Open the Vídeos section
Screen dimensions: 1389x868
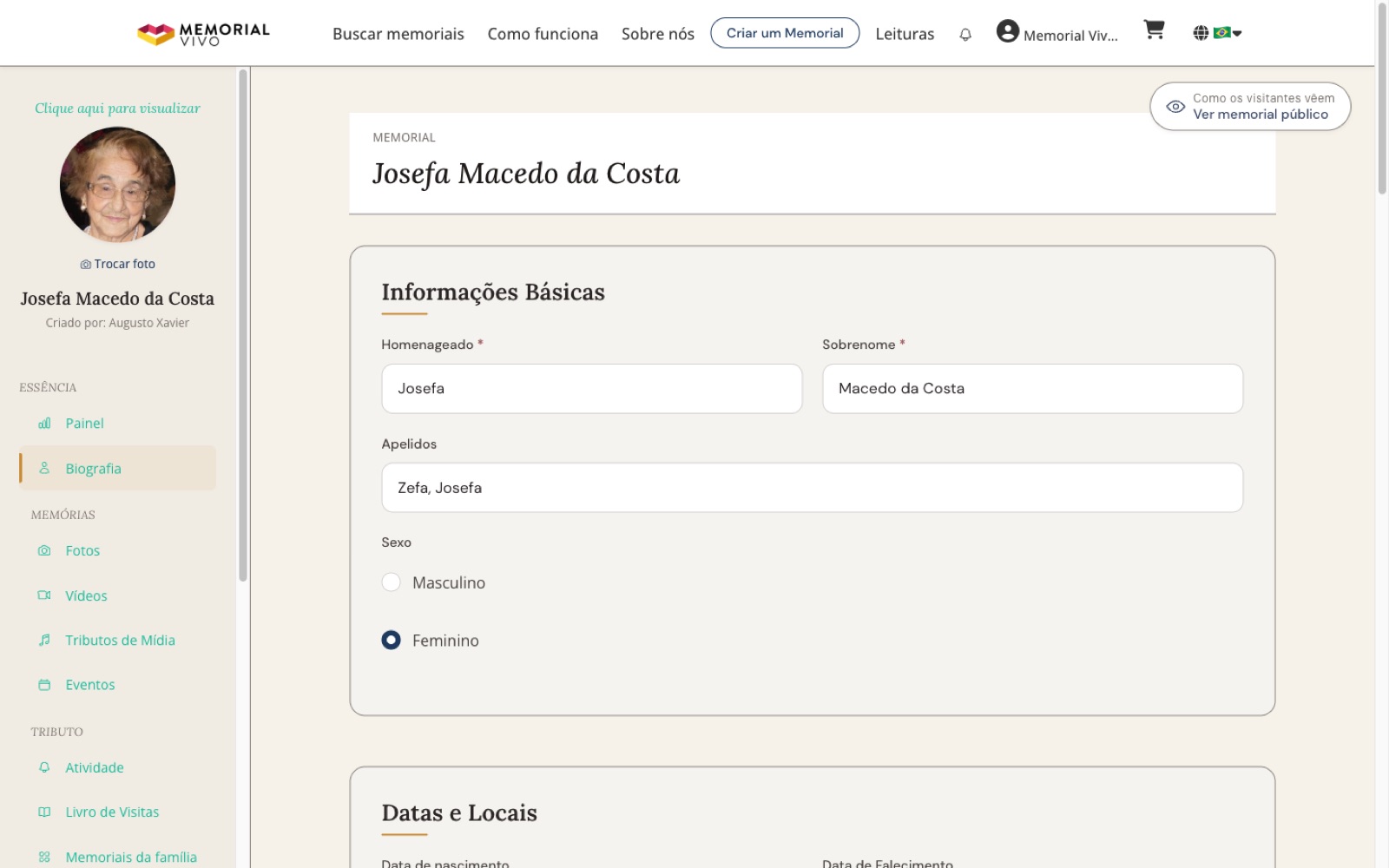click(117, 595)
